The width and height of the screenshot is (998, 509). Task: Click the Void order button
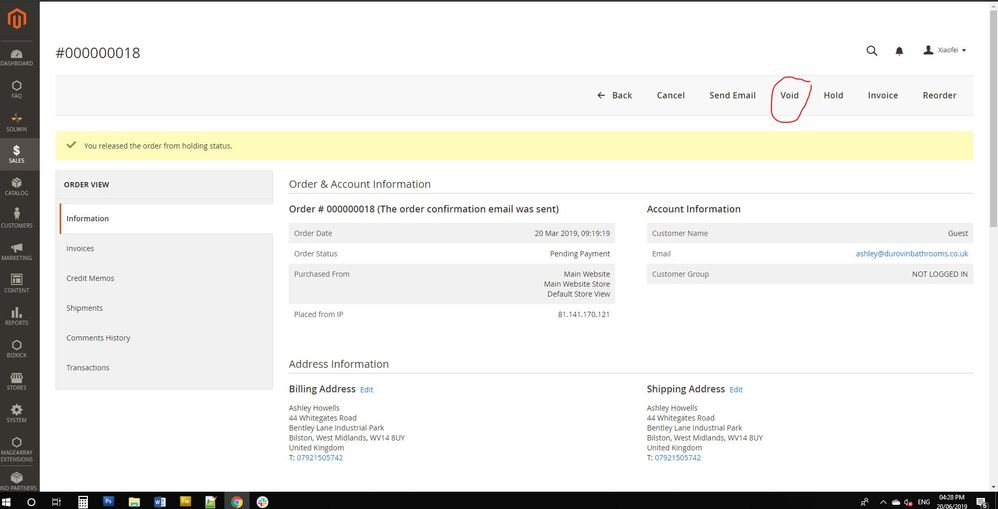[790, 95]
